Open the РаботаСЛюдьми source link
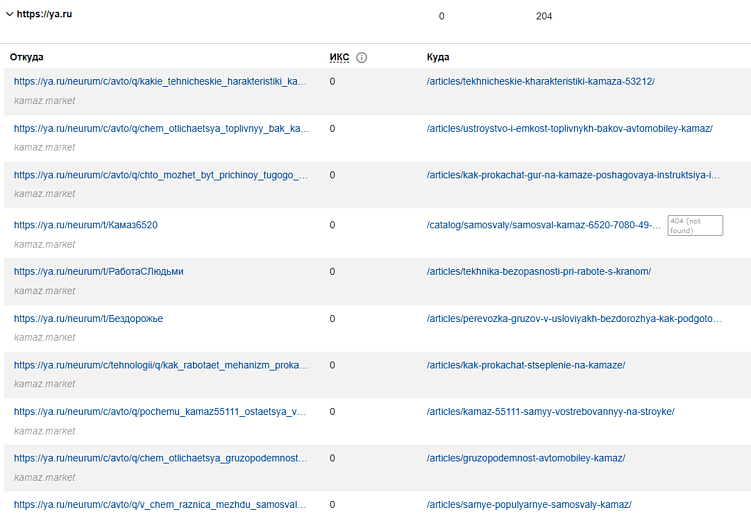Image resolution: width=751 pixels, height=519 pixels. (98, 272)
